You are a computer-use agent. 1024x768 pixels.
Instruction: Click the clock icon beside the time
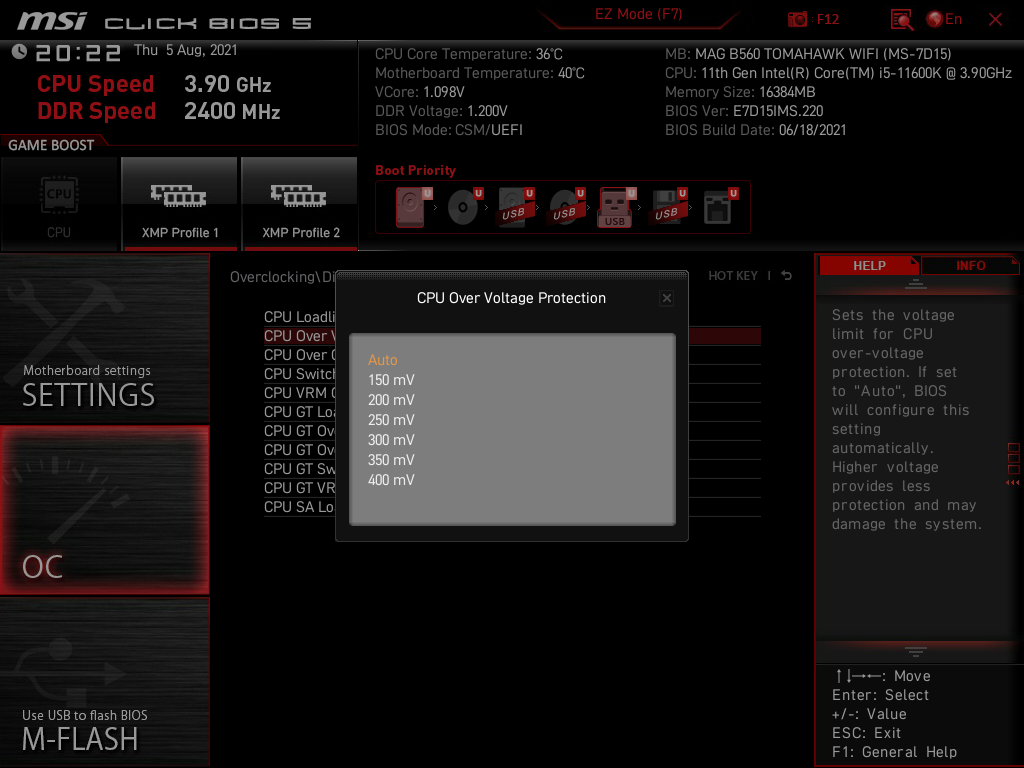[x=19, y=52]
